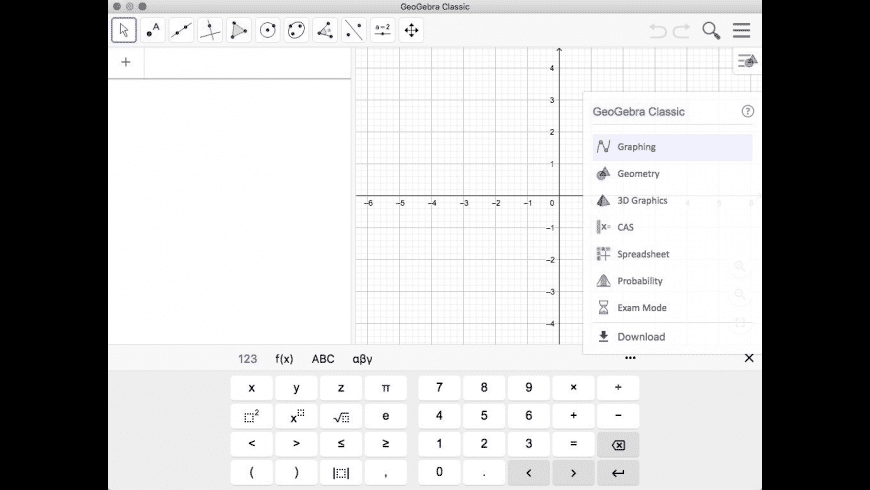Choose the Graphing perspective
Image resolution: width=870 pixels, height=490 pixels.
tap(672, 147)
